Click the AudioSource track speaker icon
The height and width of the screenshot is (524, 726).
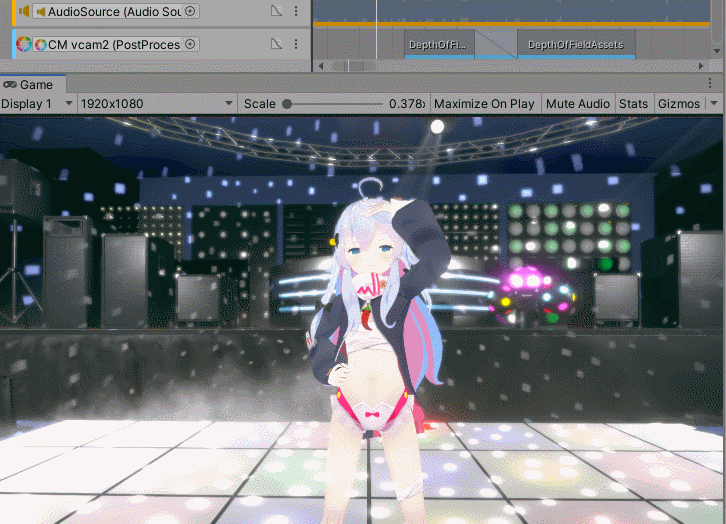pyautogui.click(x=24, y=11)
